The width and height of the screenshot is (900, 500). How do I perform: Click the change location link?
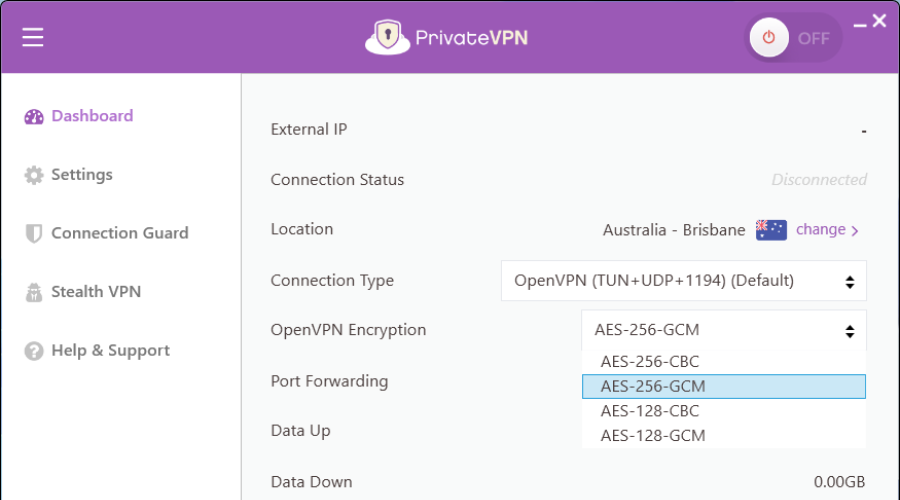tap(827, 230)
